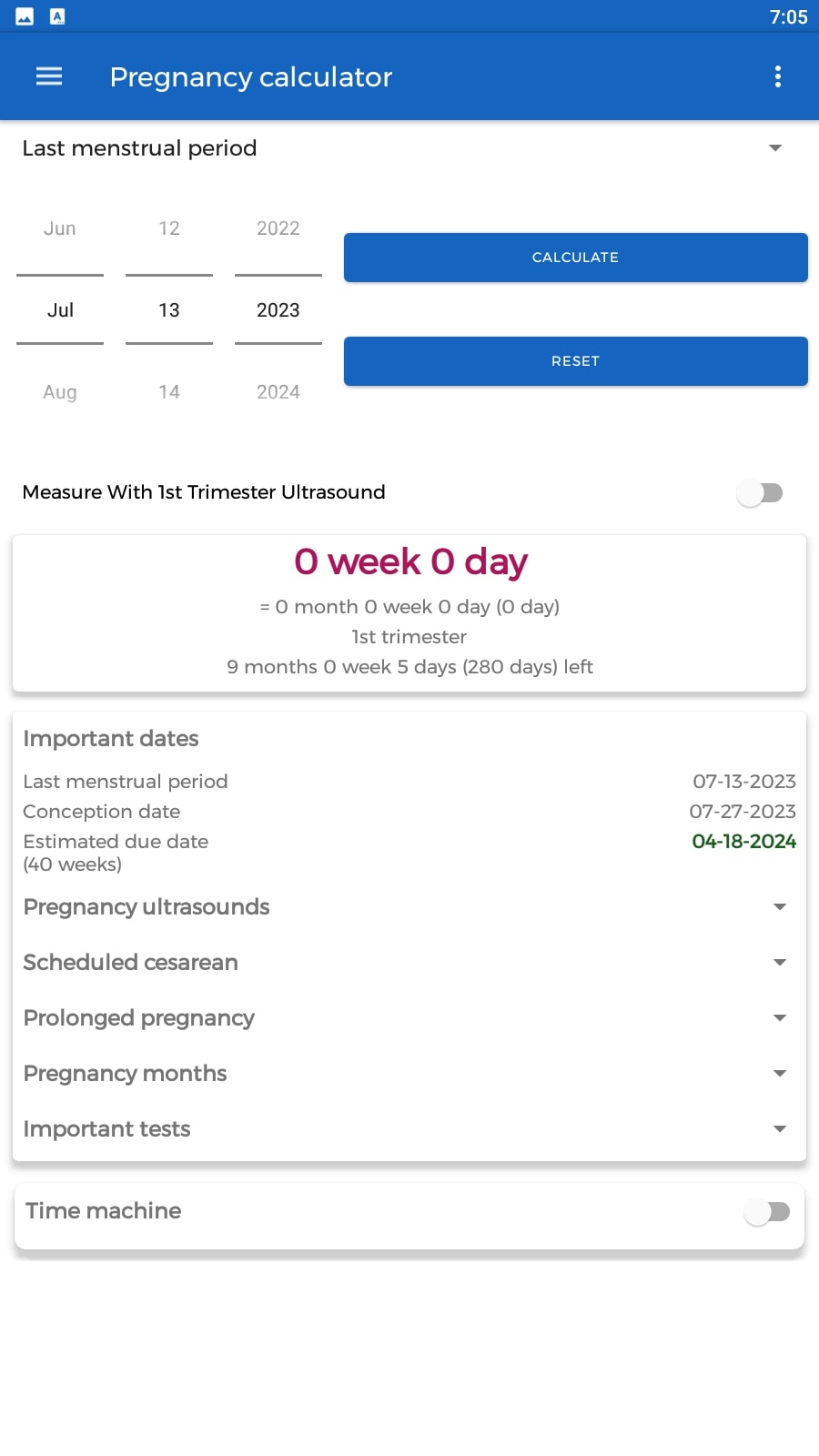Choose day 14 in the date picker

(x=169, y=392)
